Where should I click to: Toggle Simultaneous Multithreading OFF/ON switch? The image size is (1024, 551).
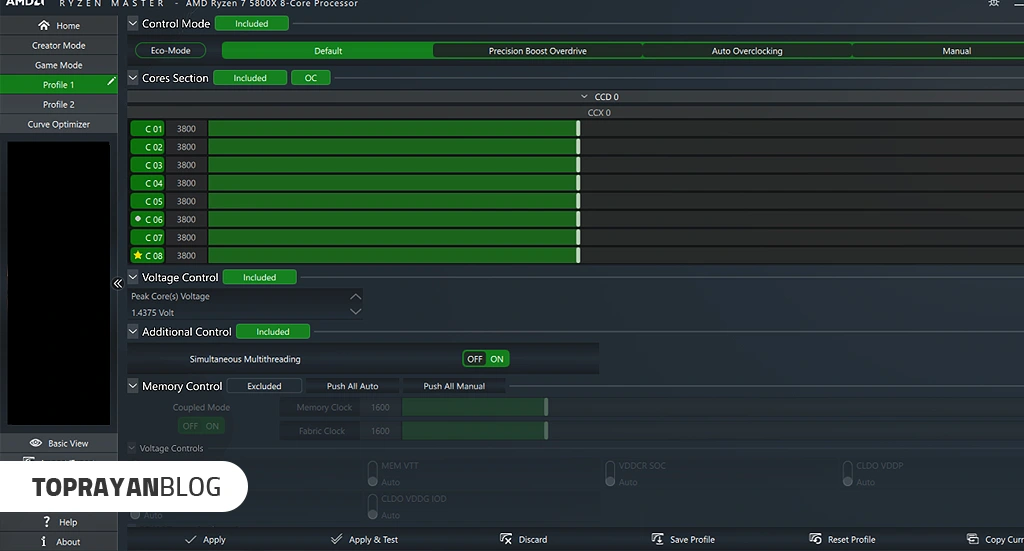pos(485,358)
